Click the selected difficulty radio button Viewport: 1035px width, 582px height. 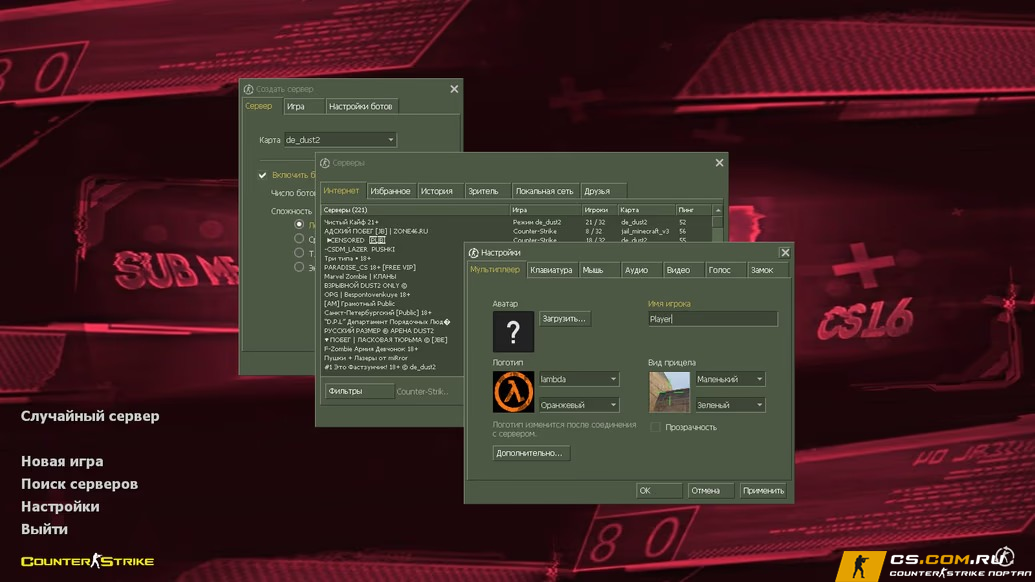click(299, 224)
